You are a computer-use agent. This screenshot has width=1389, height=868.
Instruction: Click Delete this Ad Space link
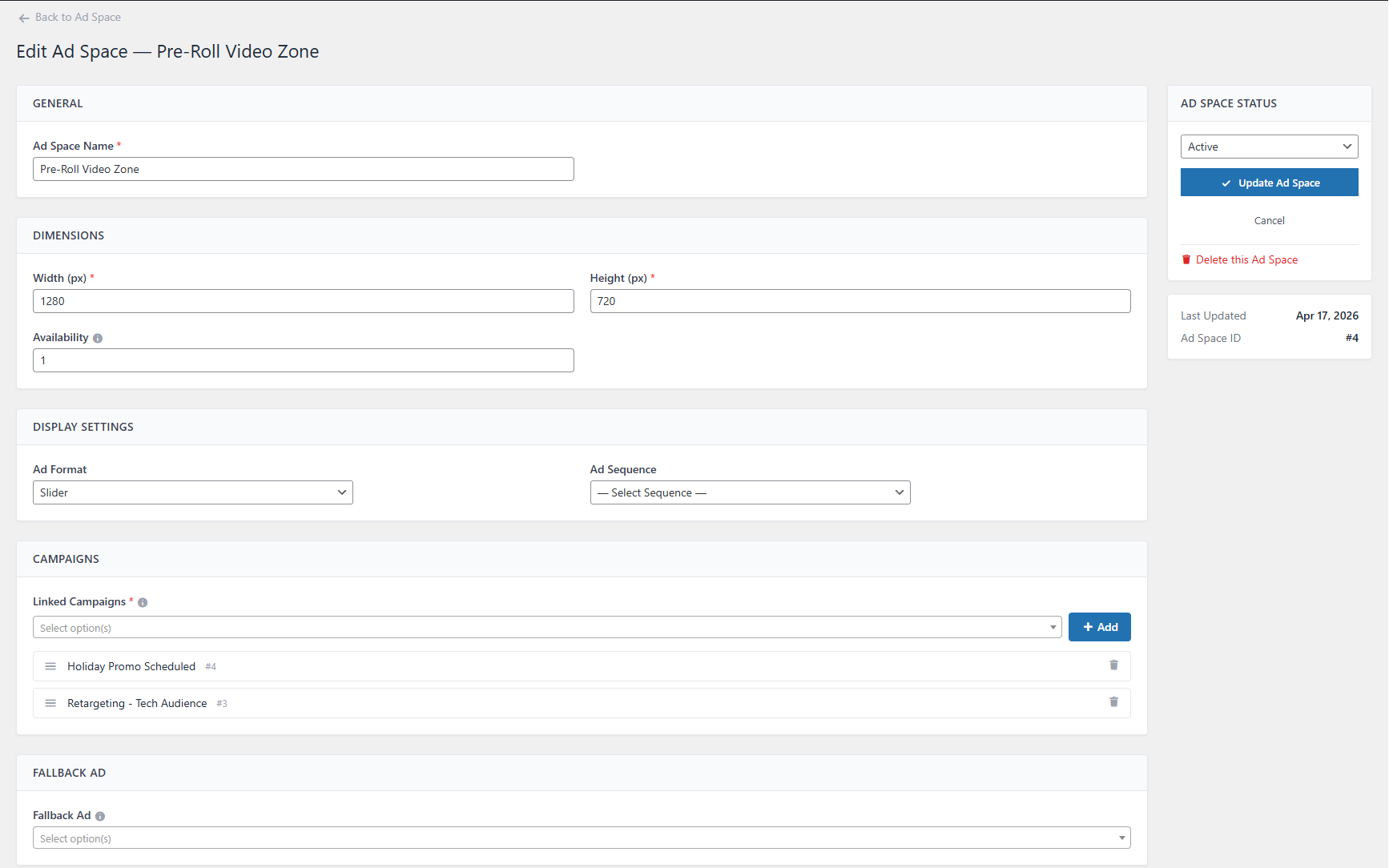[x=1246, y=260]
